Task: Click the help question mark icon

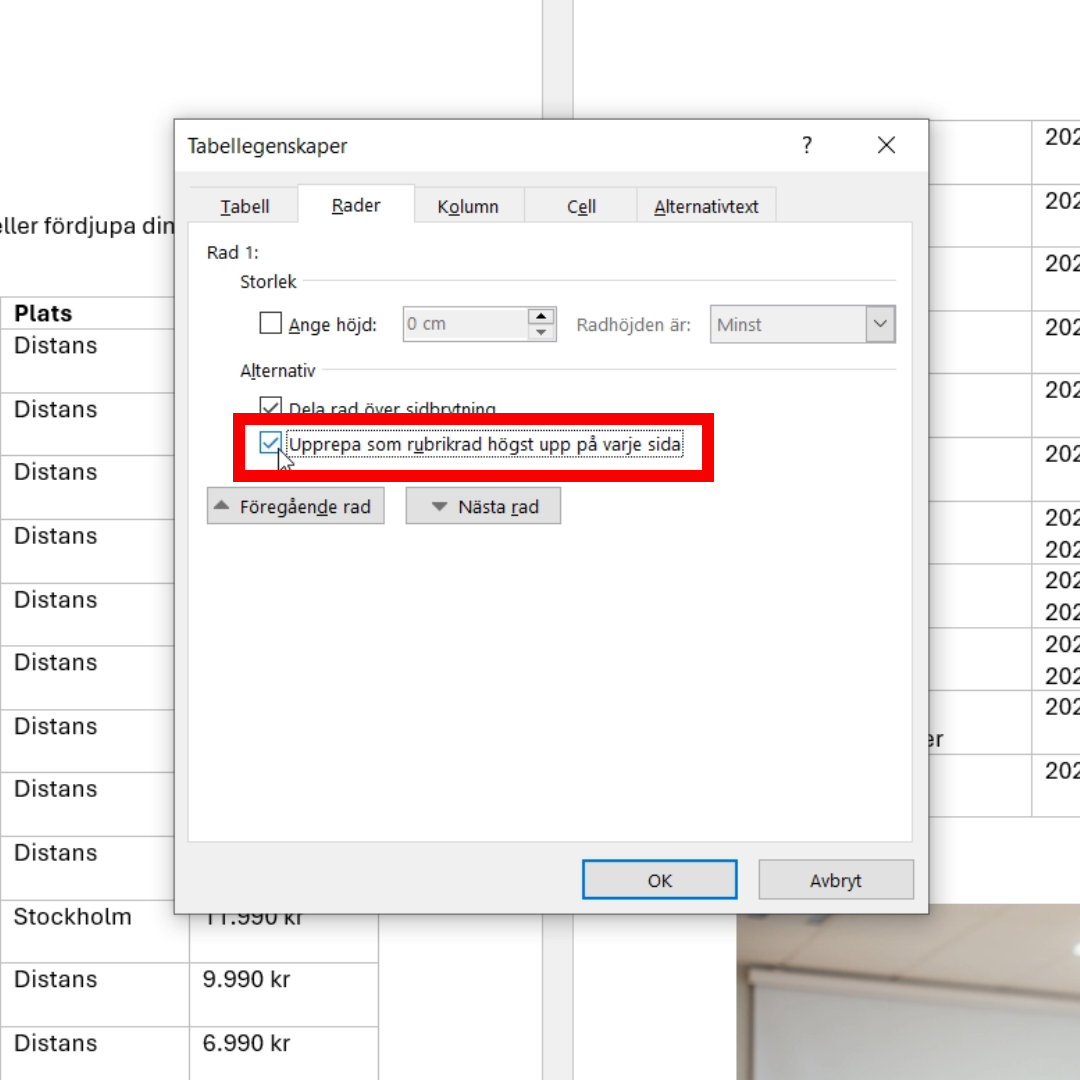Action: point(806,146)
